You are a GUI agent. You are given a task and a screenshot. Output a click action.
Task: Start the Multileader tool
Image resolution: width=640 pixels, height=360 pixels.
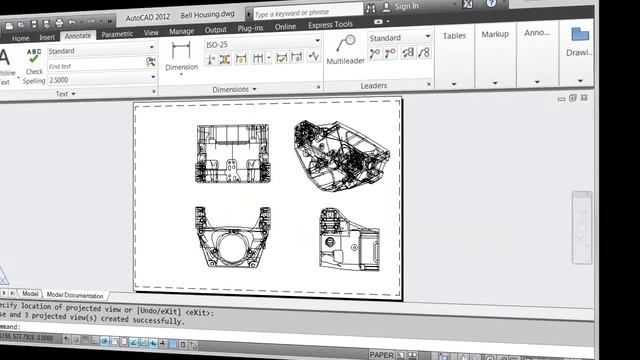click(x=345, y=50)
